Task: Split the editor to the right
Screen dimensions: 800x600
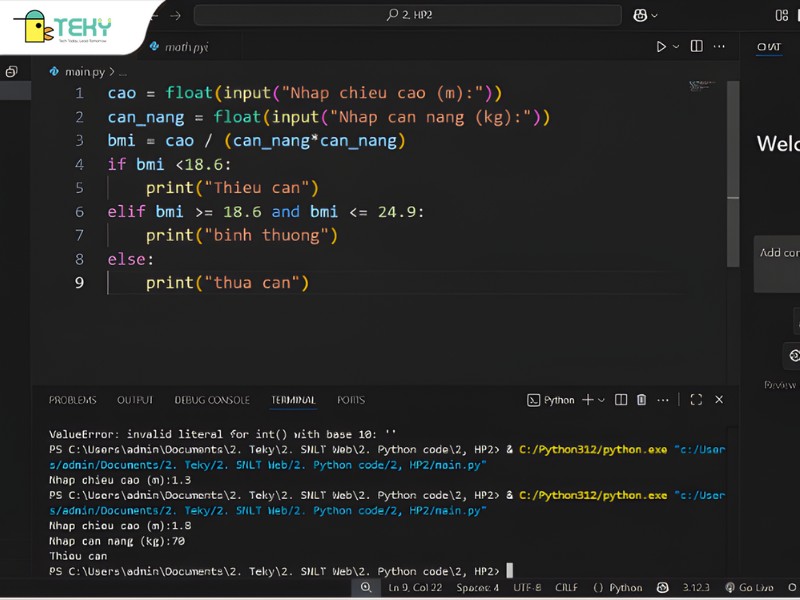Action: tap(696, 47)
